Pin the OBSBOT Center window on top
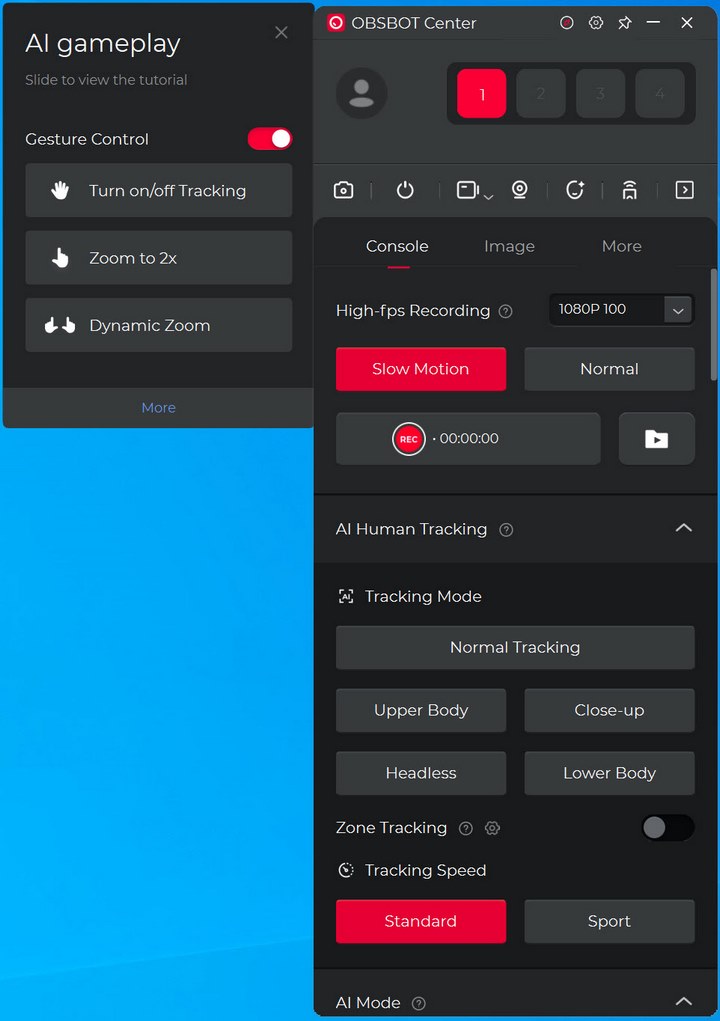720x1021 pixels. tap(625, 22)
